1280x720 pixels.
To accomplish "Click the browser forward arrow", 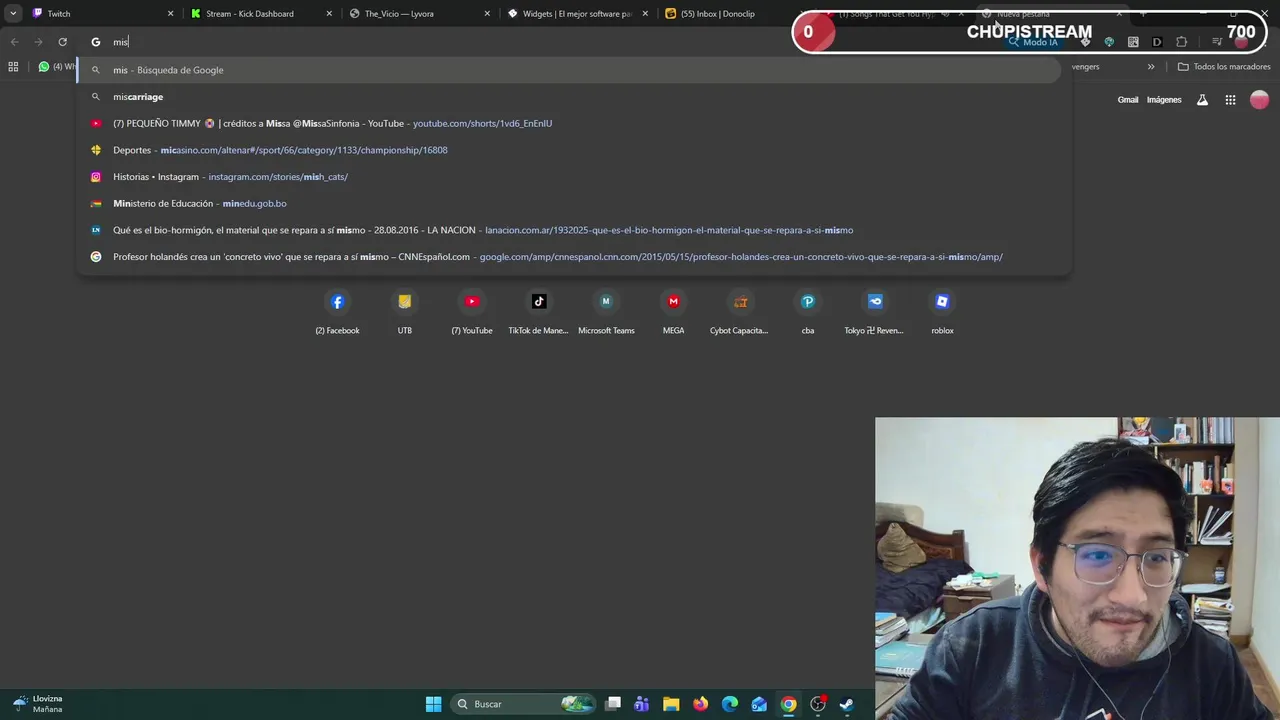I will [x=38, y=42].
